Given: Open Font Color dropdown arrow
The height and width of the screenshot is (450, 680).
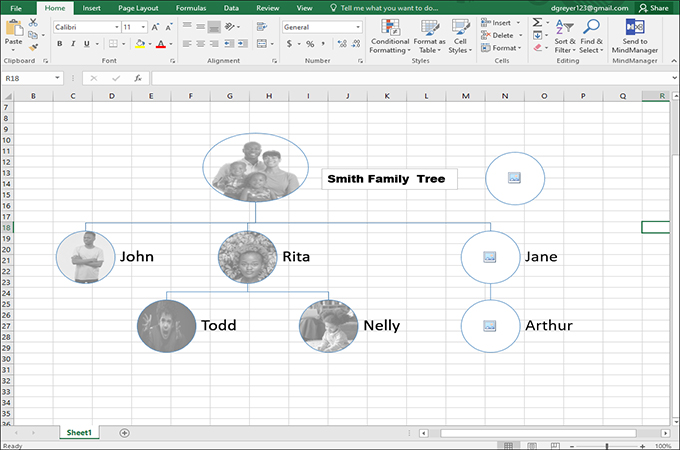Looking at the screenshot, I should [171, 44].
